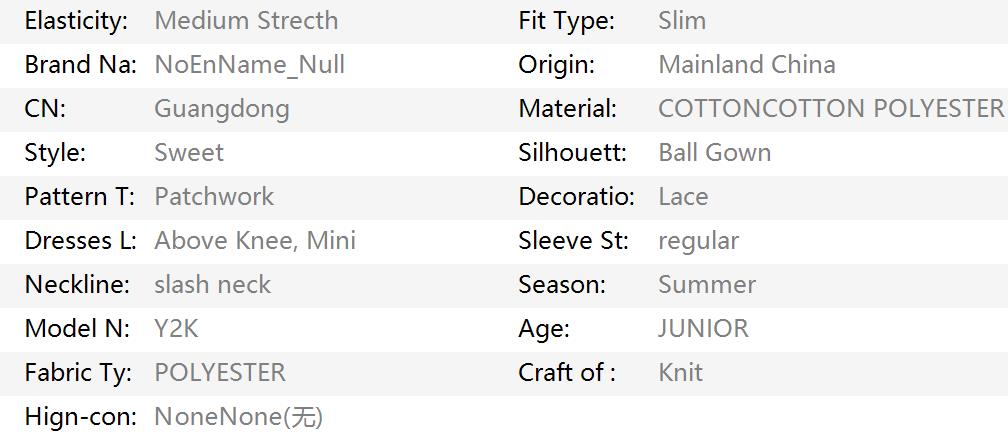This screenshot has height=440, width=1008.
Task: Click the regular sleeve style value
Action: [699, 241]
